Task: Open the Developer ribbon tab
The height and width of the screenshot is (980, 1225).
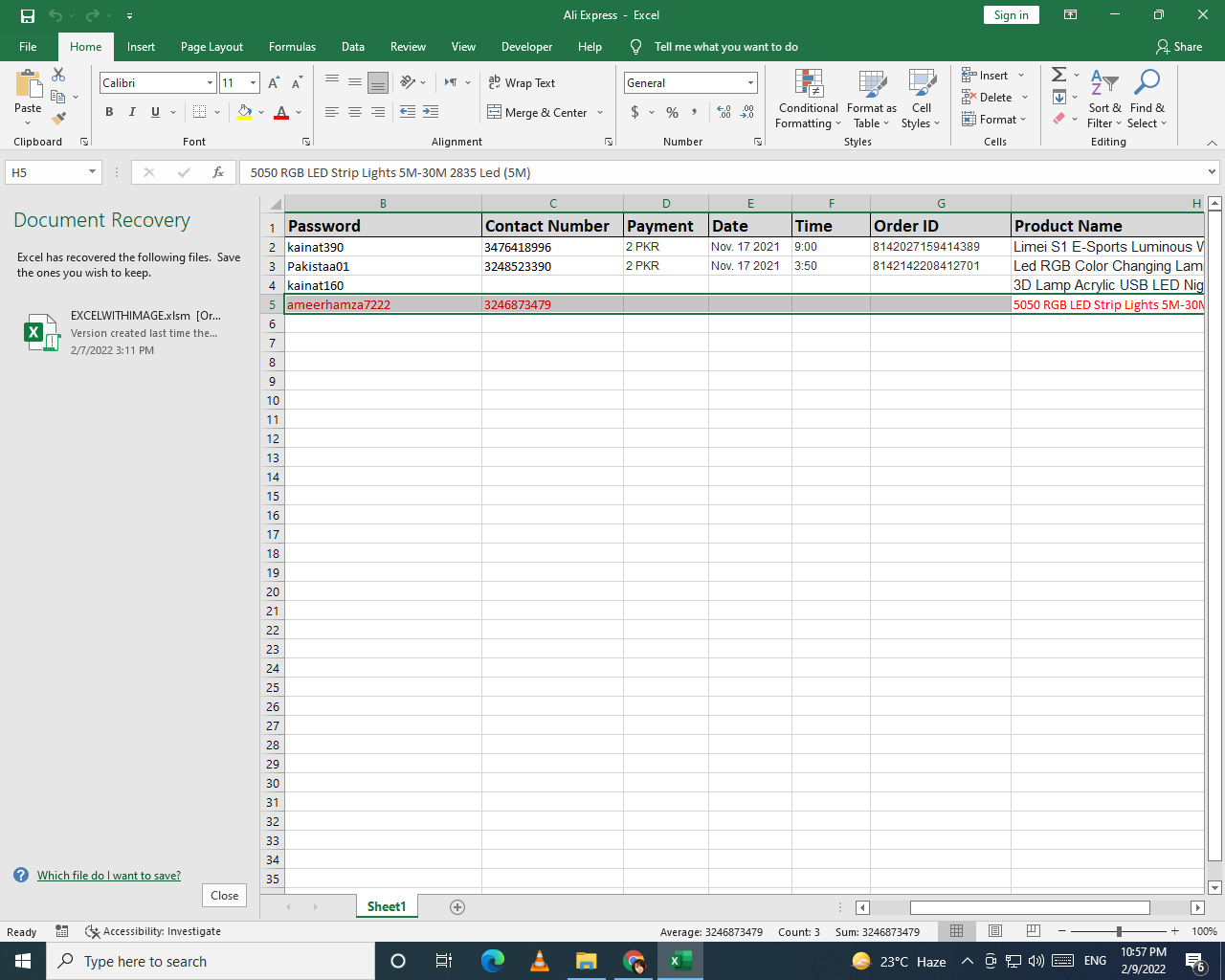Action: click(x=526, y=46)
